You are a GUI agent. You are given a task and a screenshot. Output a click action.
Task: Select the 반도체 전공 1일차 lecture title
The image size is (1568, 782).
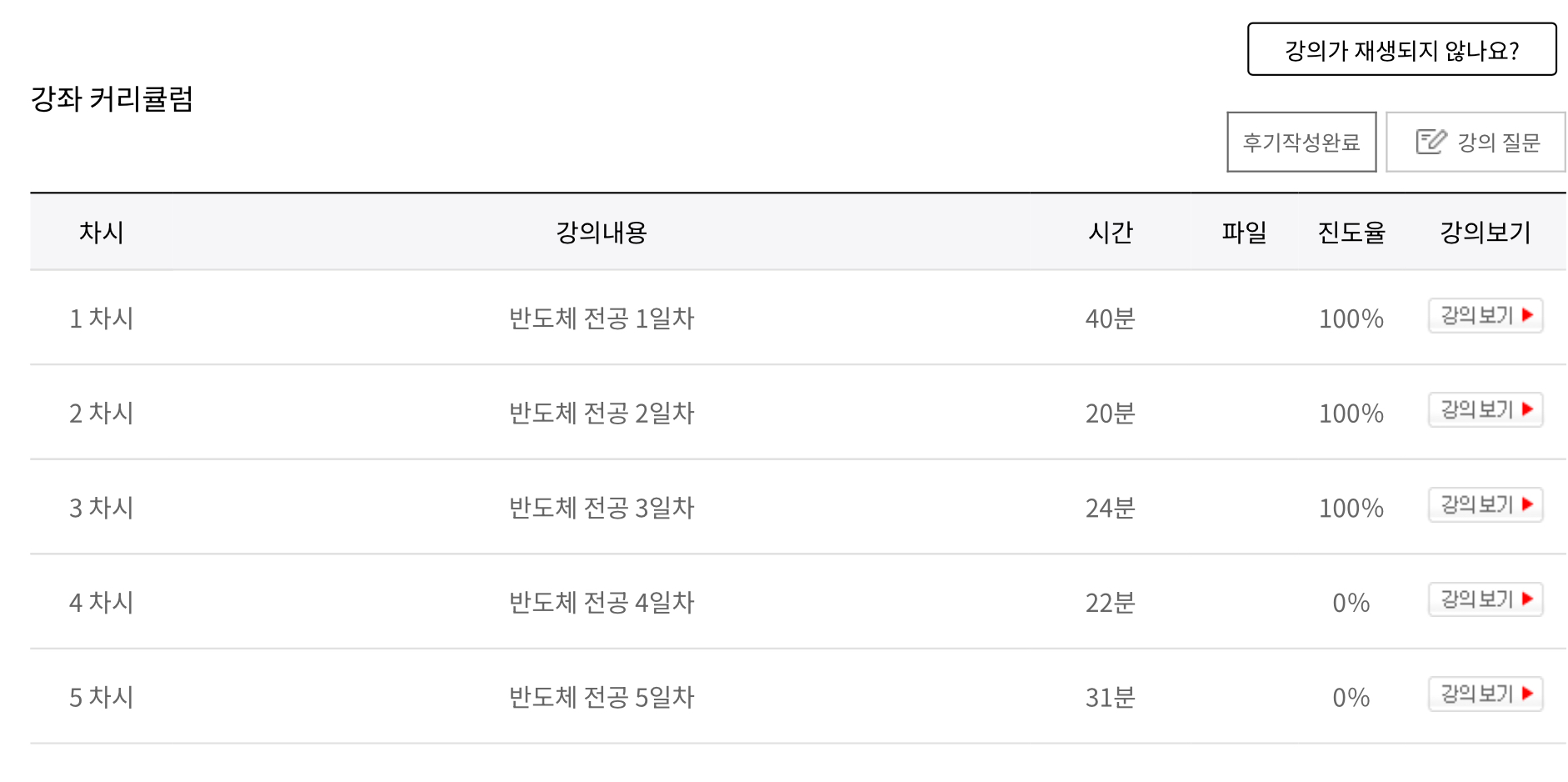coord(601,318)
